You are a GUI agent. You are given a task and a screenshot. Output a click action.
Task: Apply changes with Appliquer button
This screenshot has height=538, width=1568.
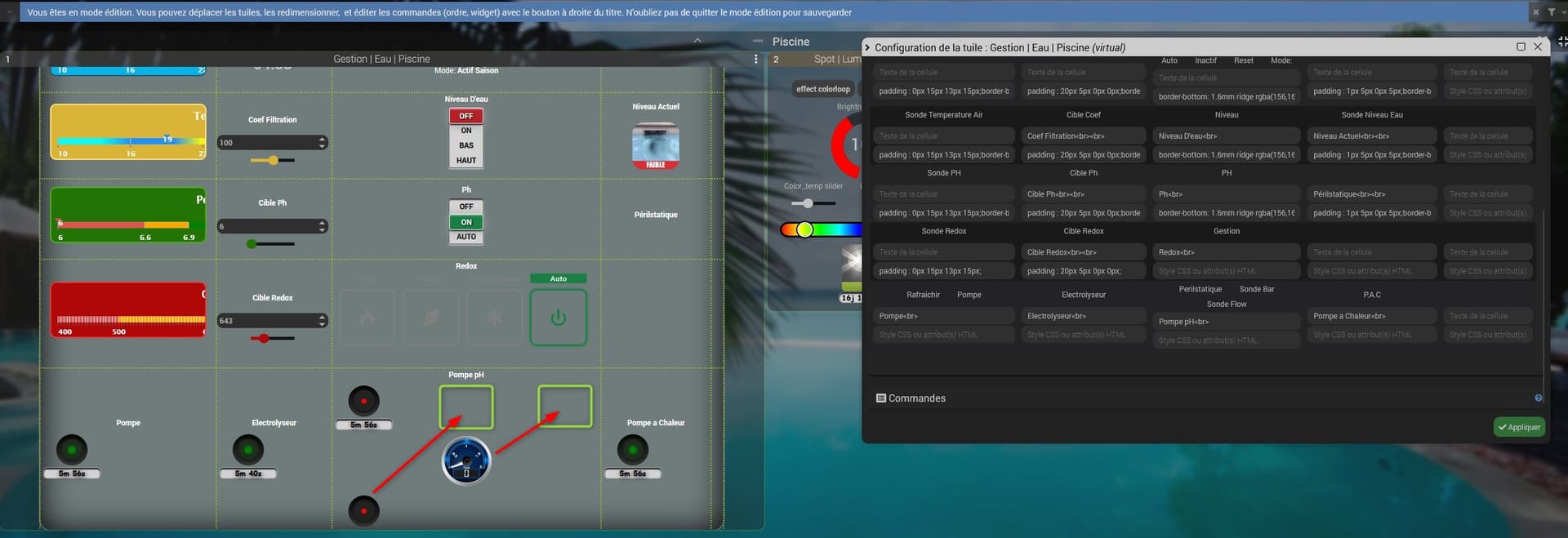tap(1518, 427)
